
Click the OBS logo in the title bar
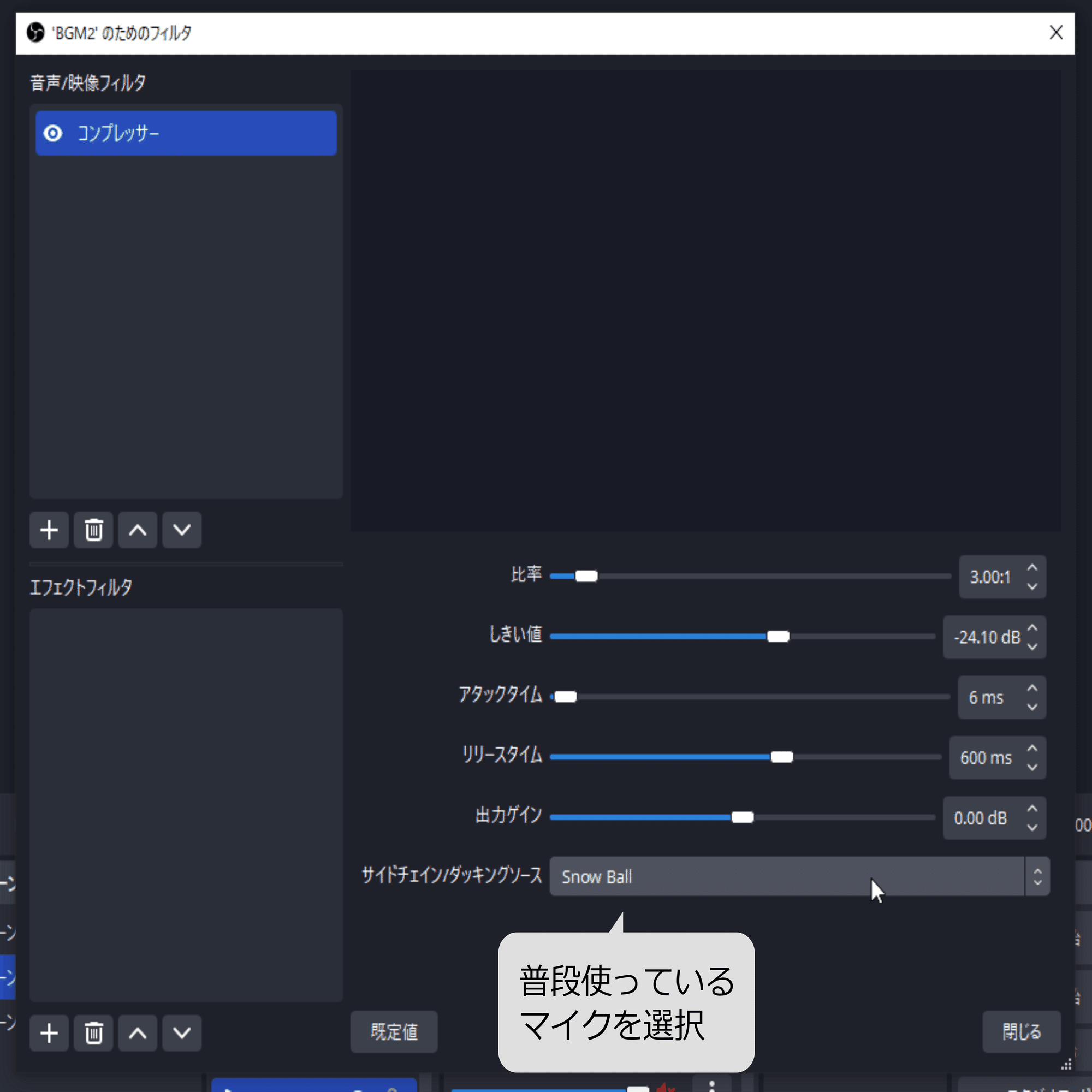click(35, 33)
